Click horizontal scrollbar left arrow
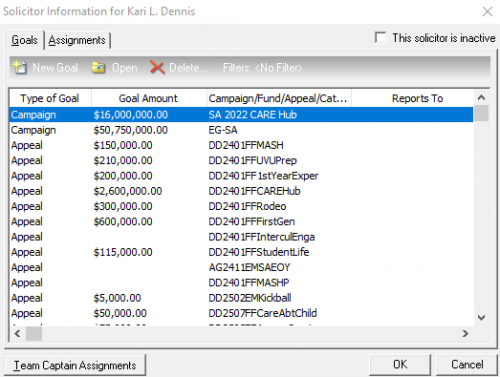Screen dimensions: 500x377 (18, 333)
